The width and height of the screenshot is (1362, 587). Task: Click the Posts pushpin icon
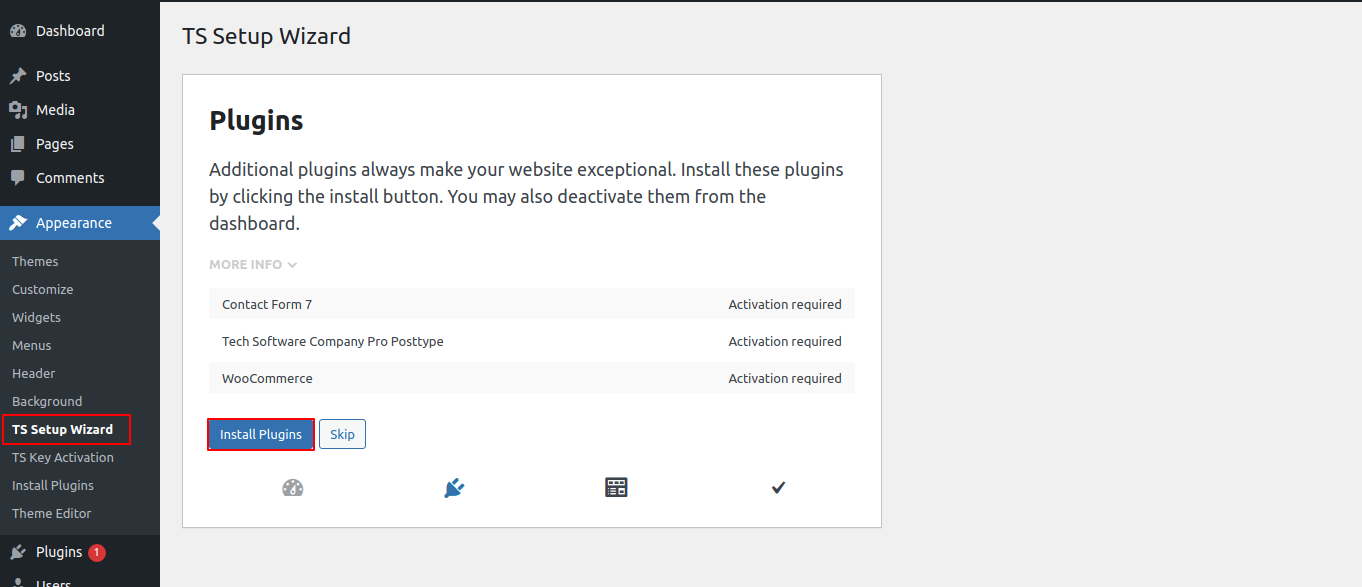[18, 76]
